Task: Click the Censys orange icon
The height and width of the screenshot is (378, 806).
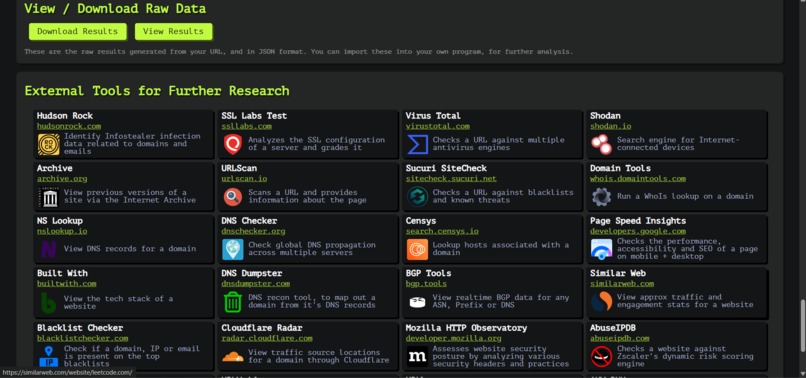Action: tap(417, 249)
